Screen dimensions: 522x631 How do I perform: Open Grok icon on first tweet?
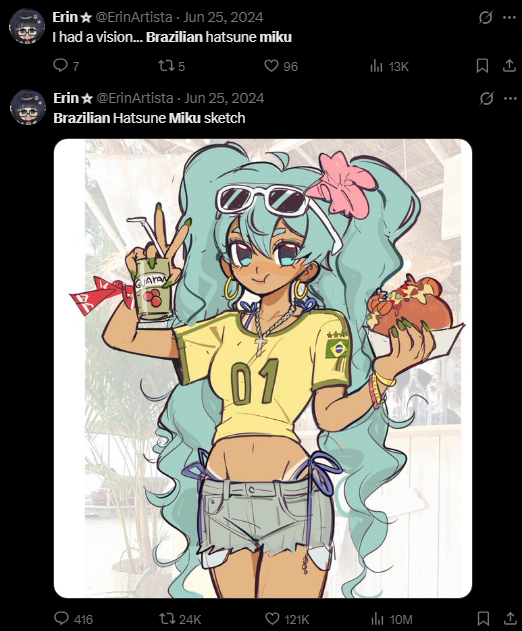click(x=486, y=17)
